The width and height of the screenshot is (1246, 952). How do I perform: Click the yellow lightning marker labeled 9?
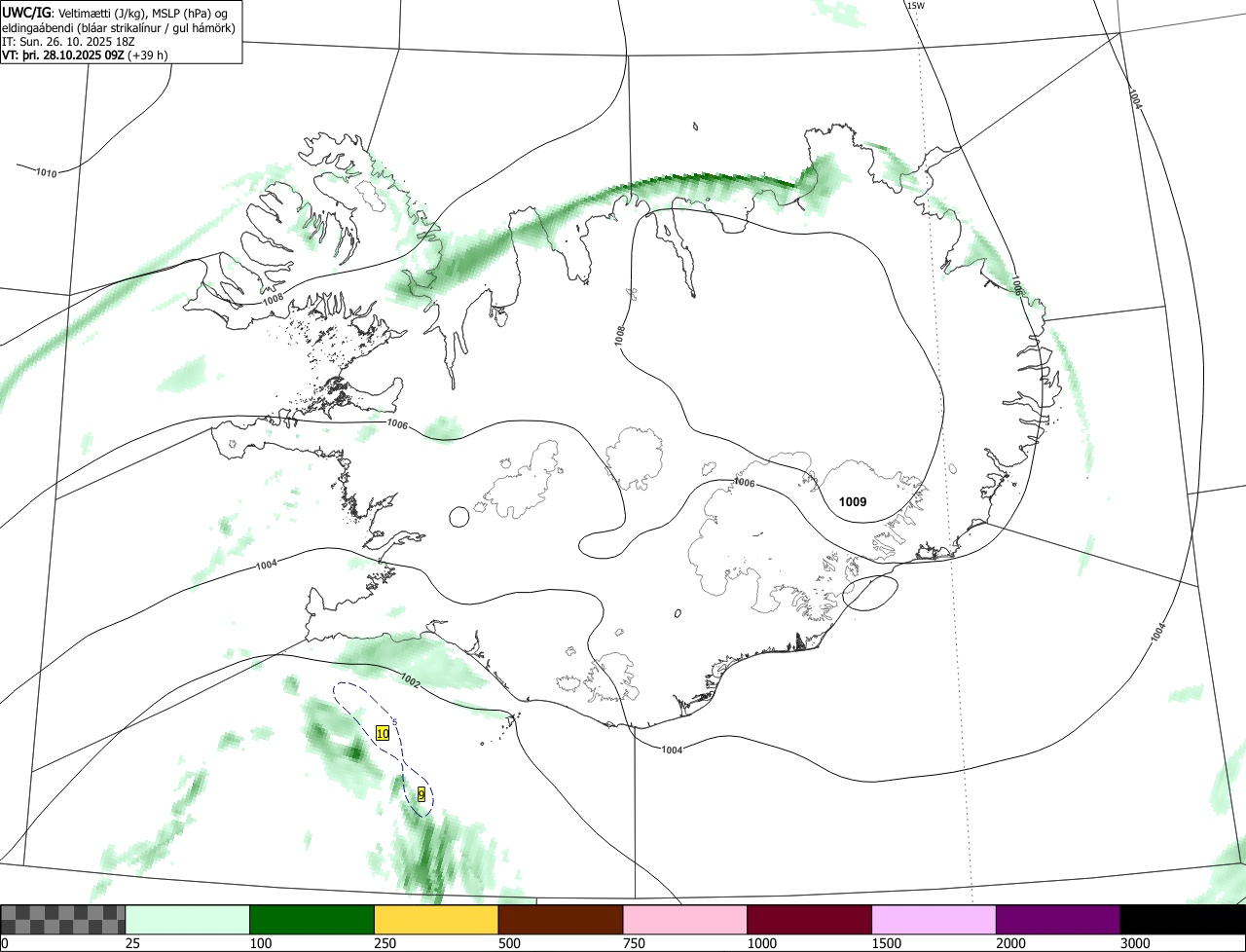tap(421, 794)
